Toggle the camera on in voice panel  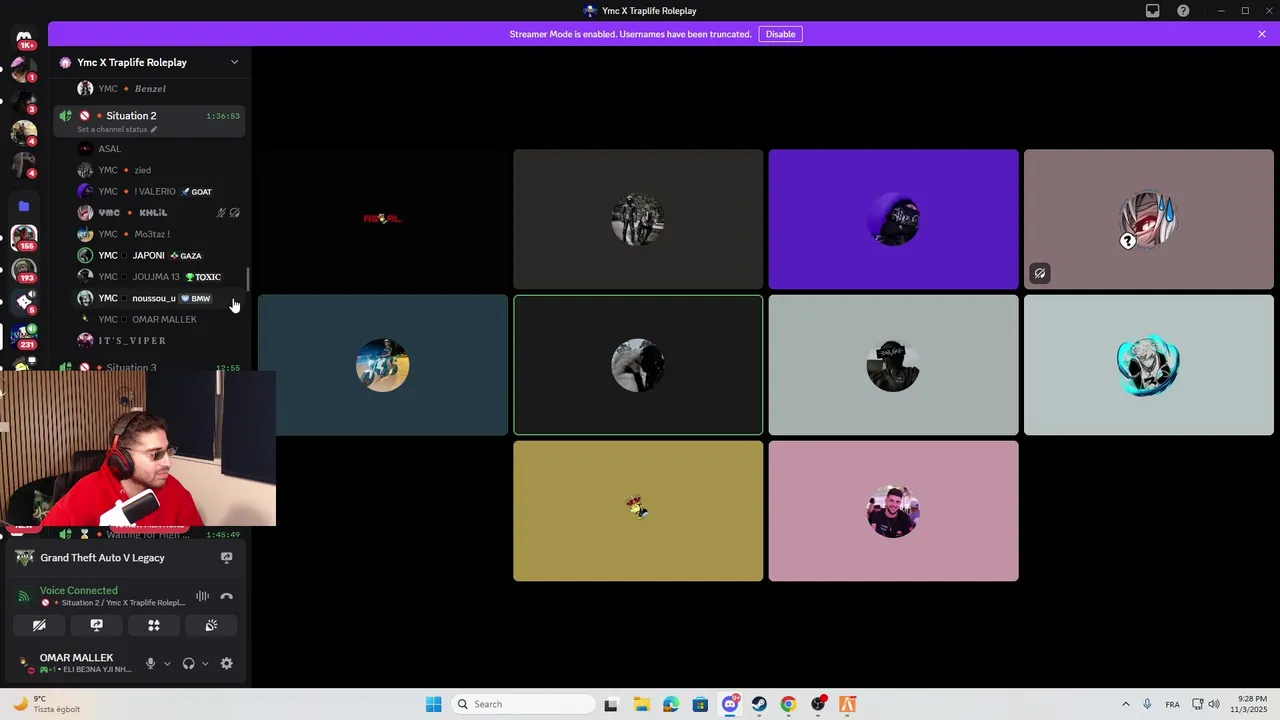[x=39, y=625]
